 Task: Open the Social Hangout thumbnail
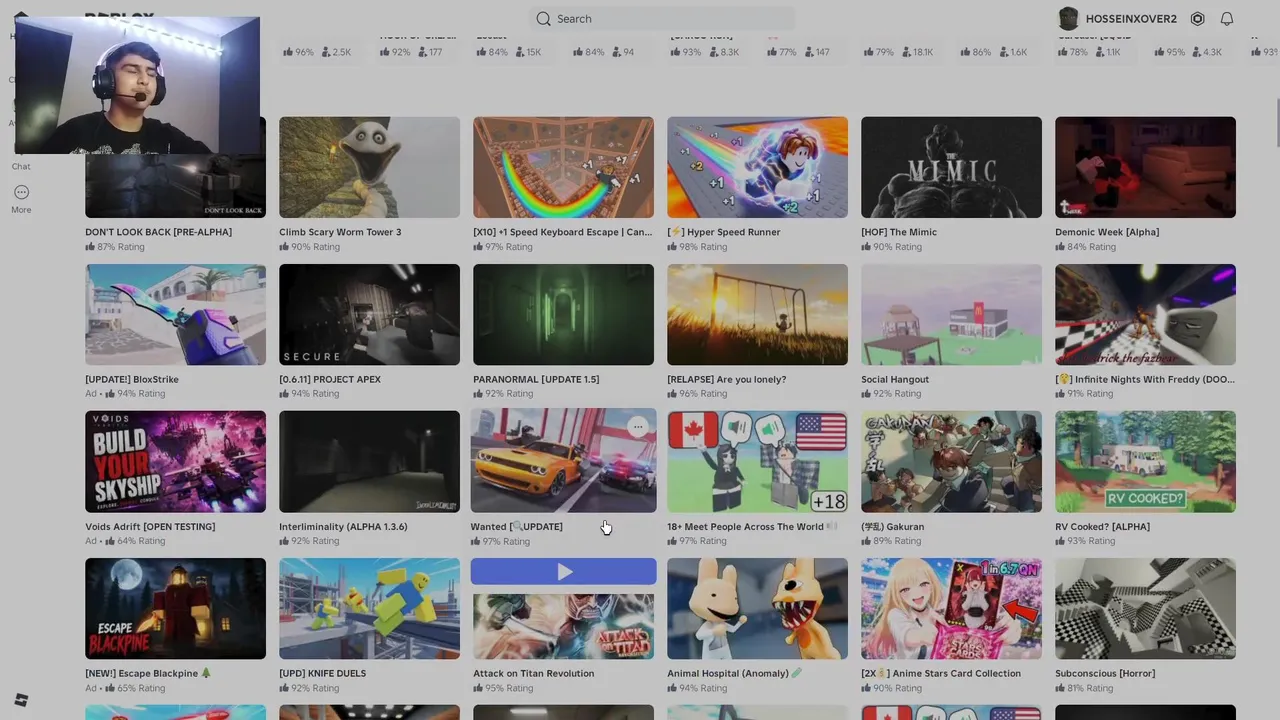[x=951, y=315]
